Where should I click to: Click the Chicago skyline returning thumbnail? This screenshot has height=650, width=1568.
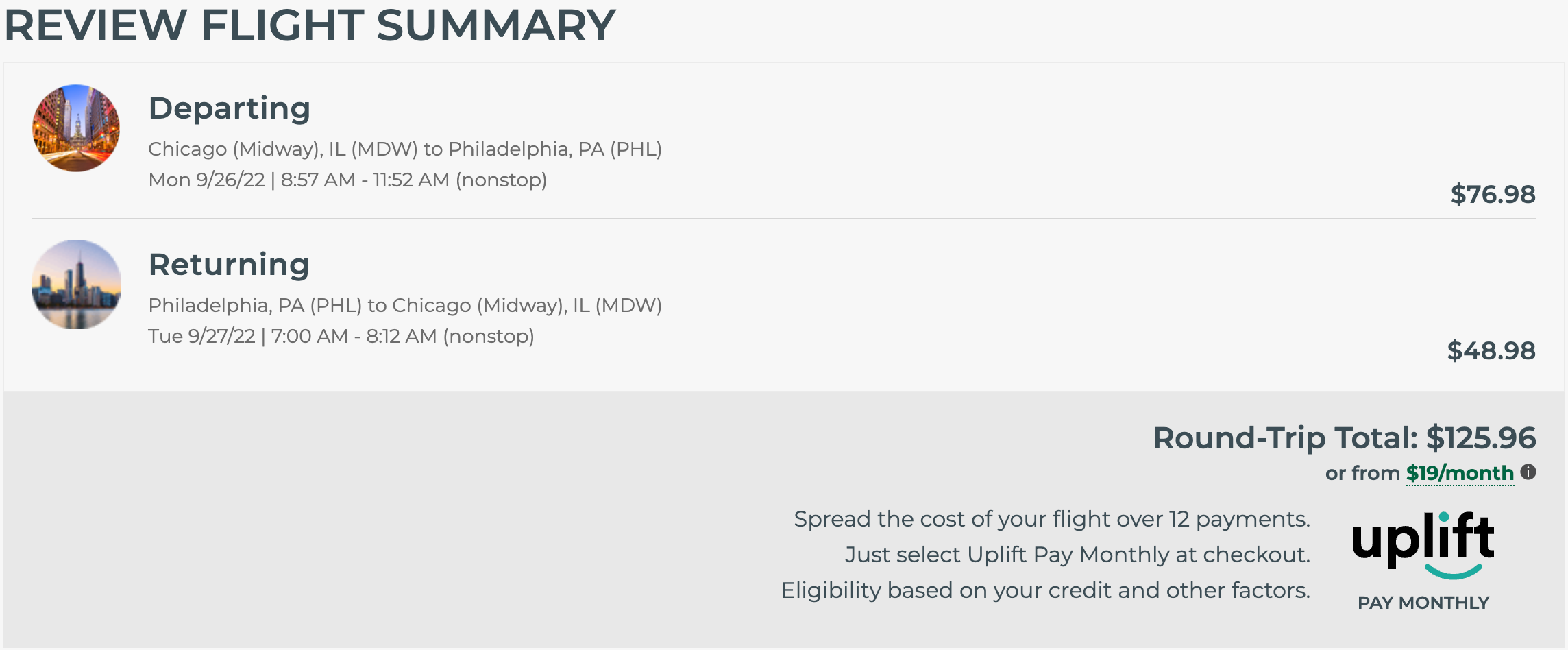(76, 285)
